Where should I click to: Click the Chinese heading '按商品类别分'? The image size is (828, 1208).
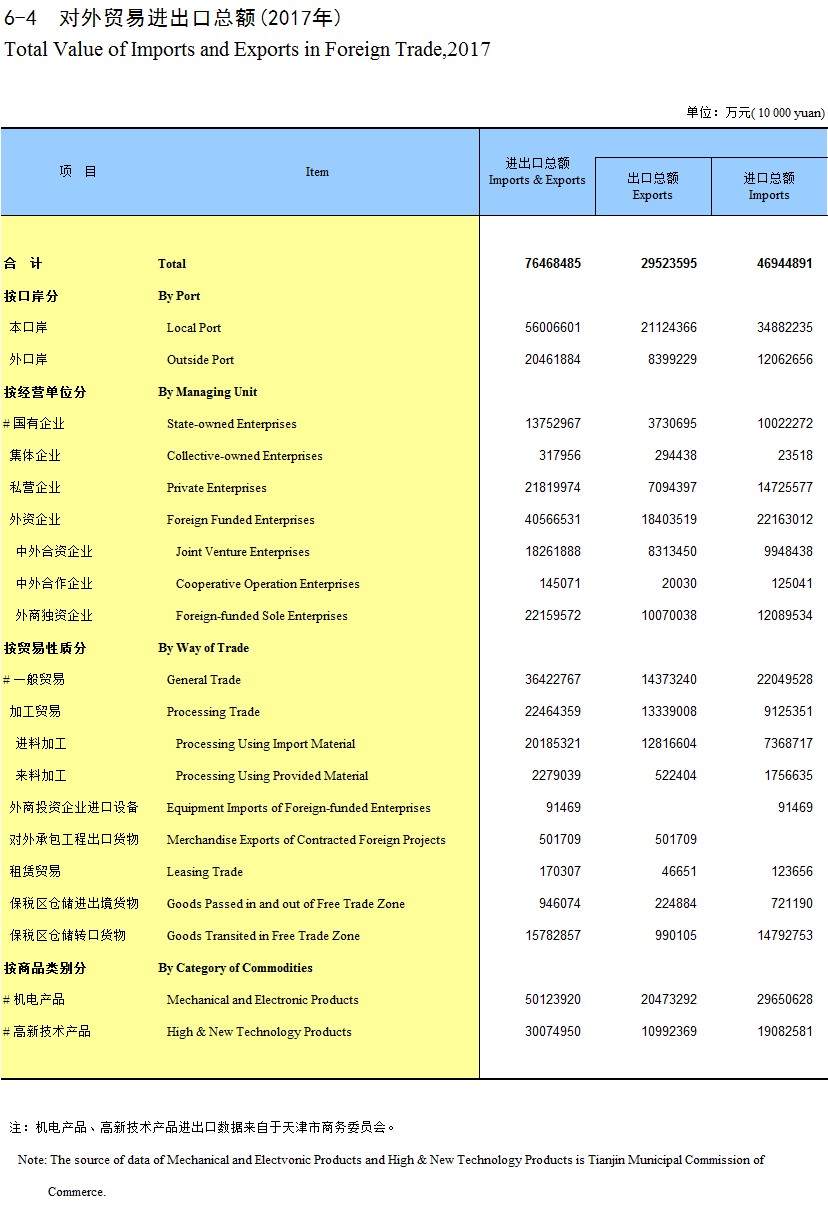tap(45, 968)
